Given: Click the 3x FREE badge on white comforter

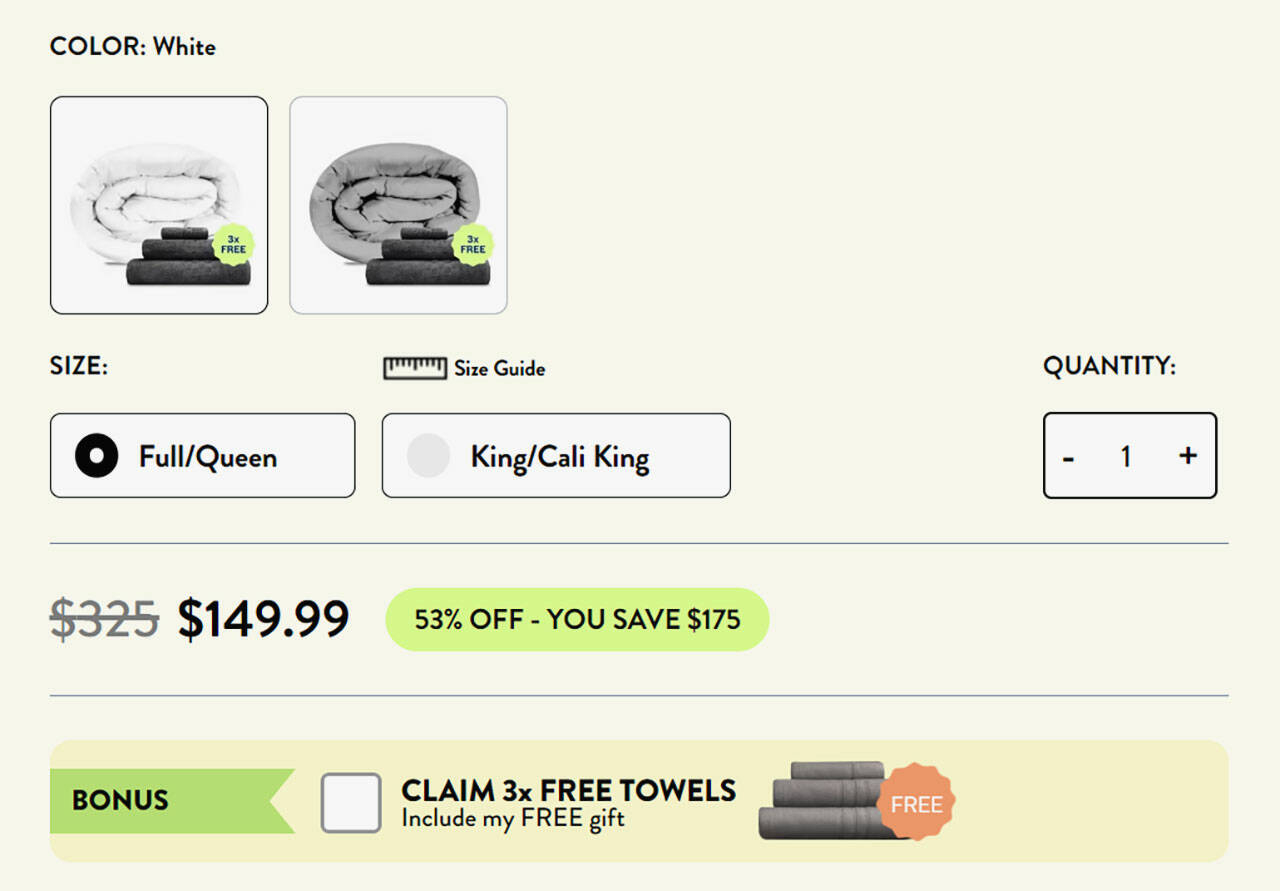Looking at the screenshot, I should click(x=233, y=244).
